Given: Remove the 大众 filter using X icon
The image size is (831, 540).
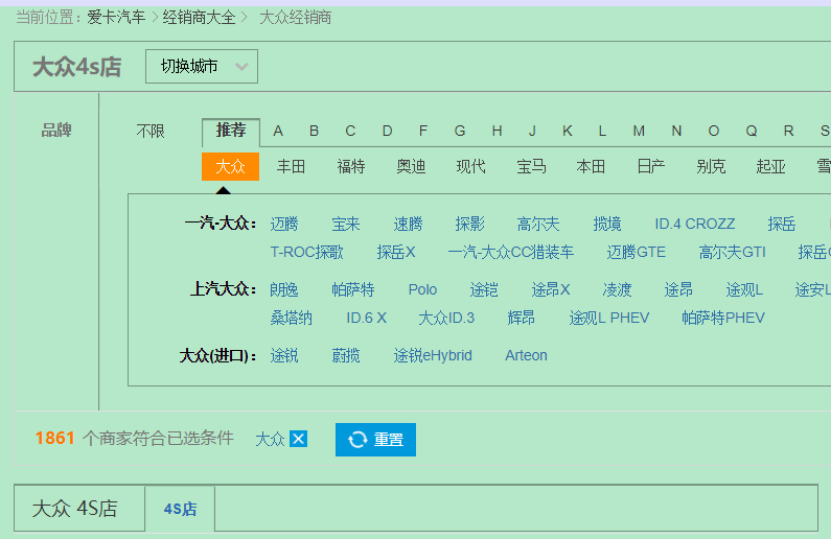Looking at the screenshot, I should click(x=298, y=439).
